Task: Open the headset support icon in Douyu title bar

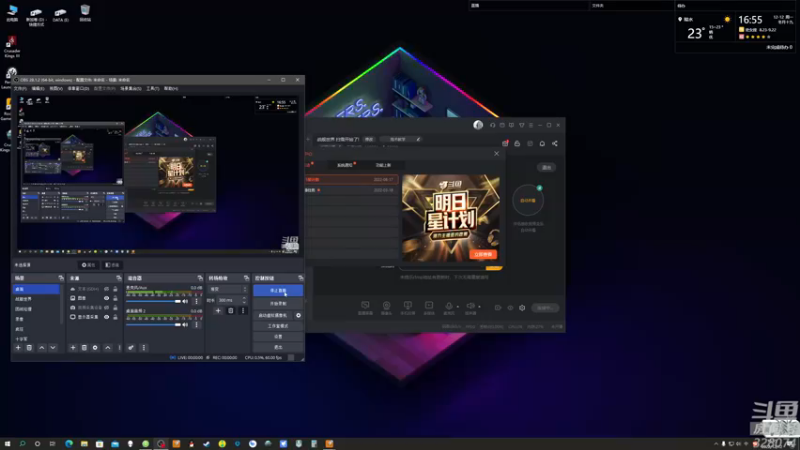Action: [x=492, y=125]
